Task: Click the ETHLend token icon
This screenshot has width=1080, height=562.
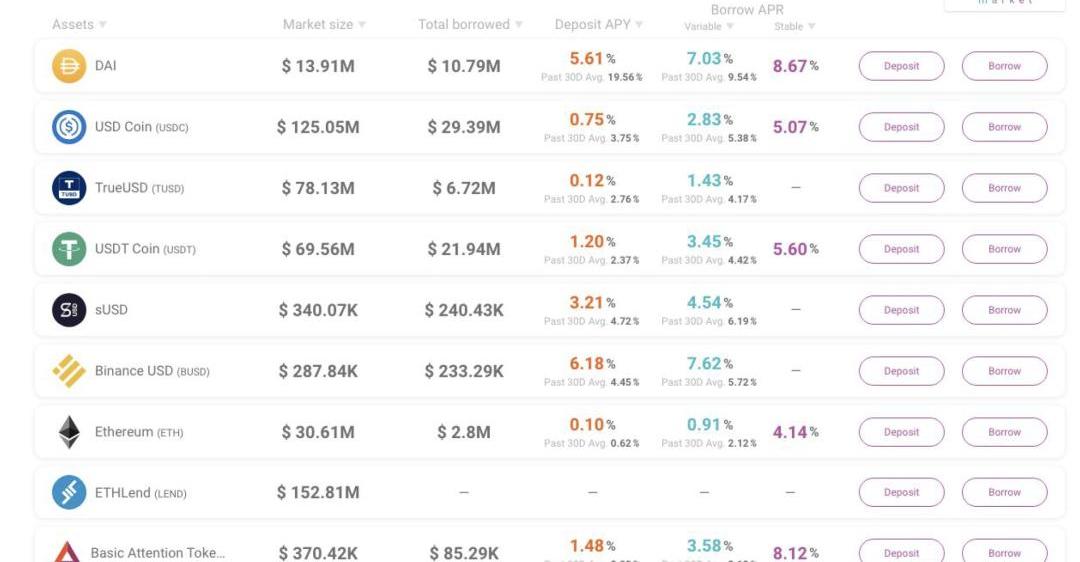Action: click(x=69, y=492)
